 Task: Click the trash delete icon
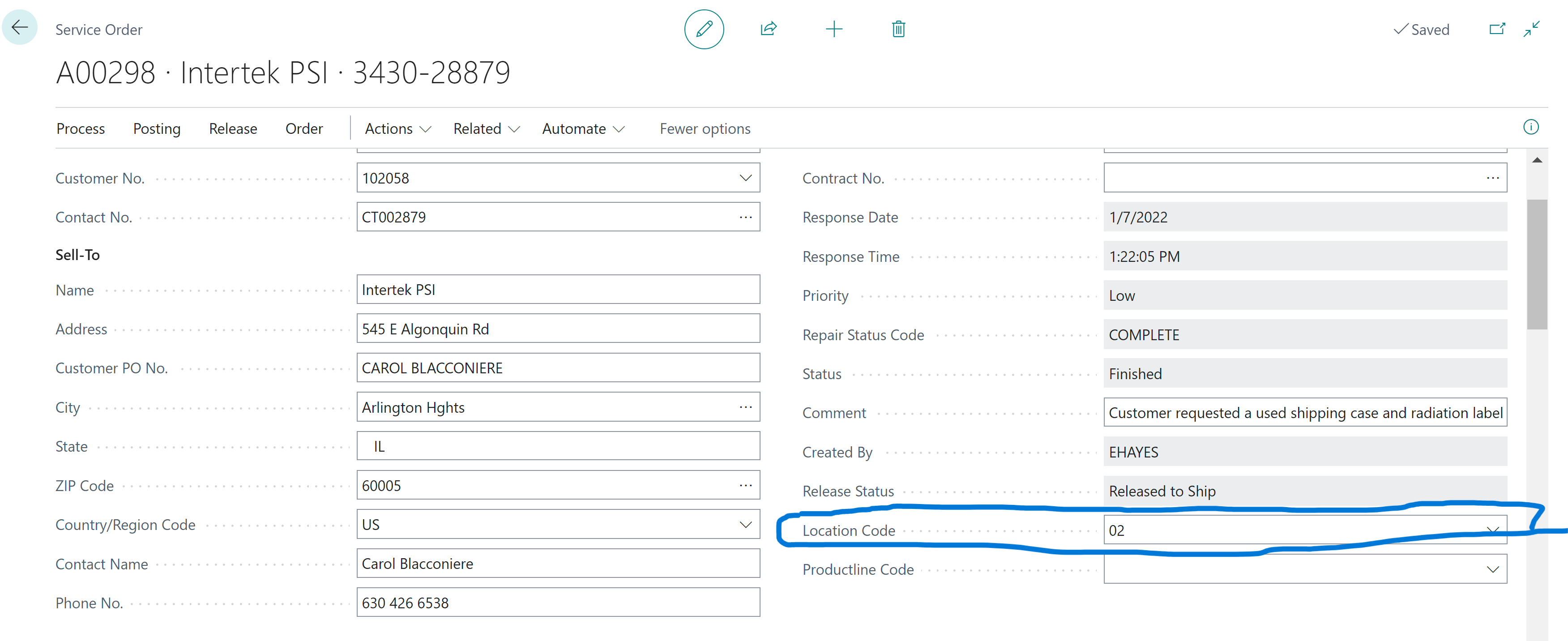[898, 29]
